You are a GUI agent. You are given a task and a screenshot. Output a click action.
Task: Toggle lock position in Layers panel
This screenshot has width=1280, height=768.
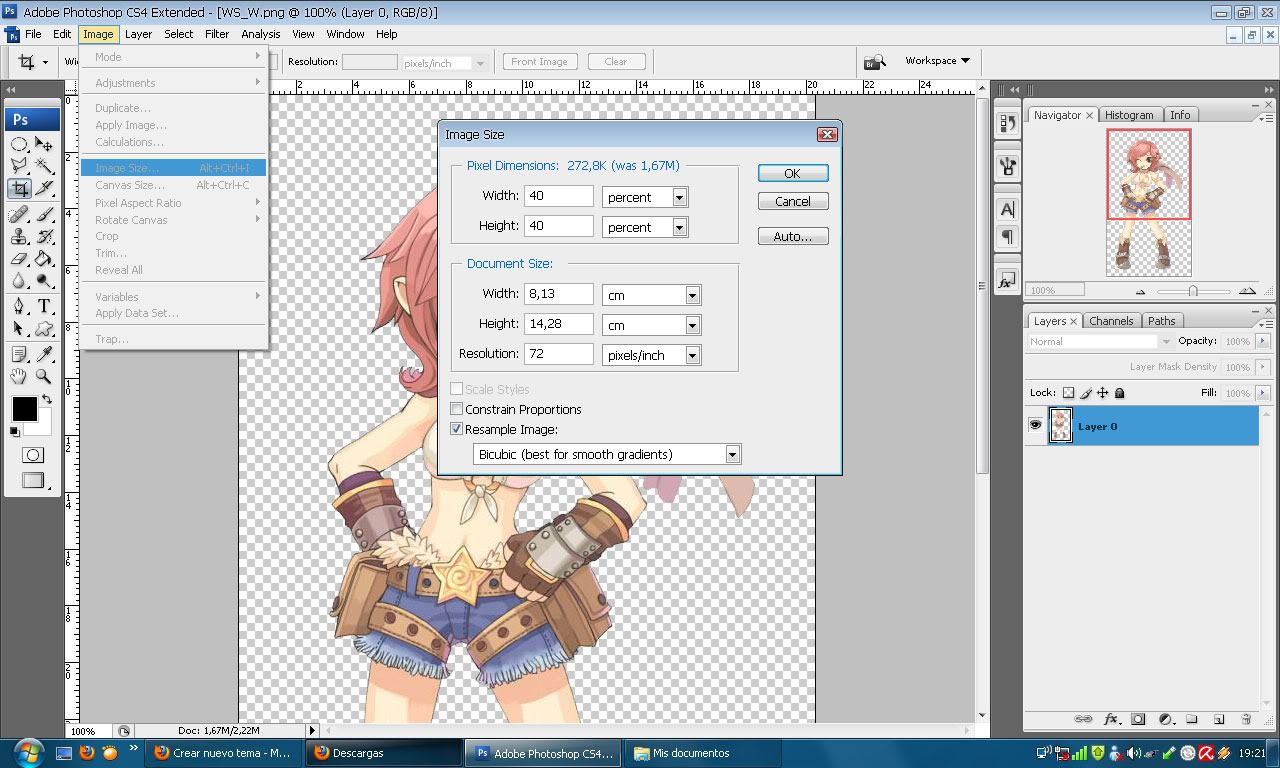[x=1102, y=393]
